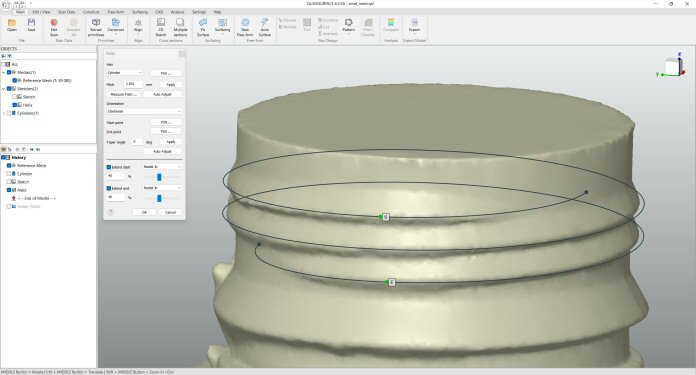
Task: Collapse the Meshes(1) tree node
Action: point(4,72)
